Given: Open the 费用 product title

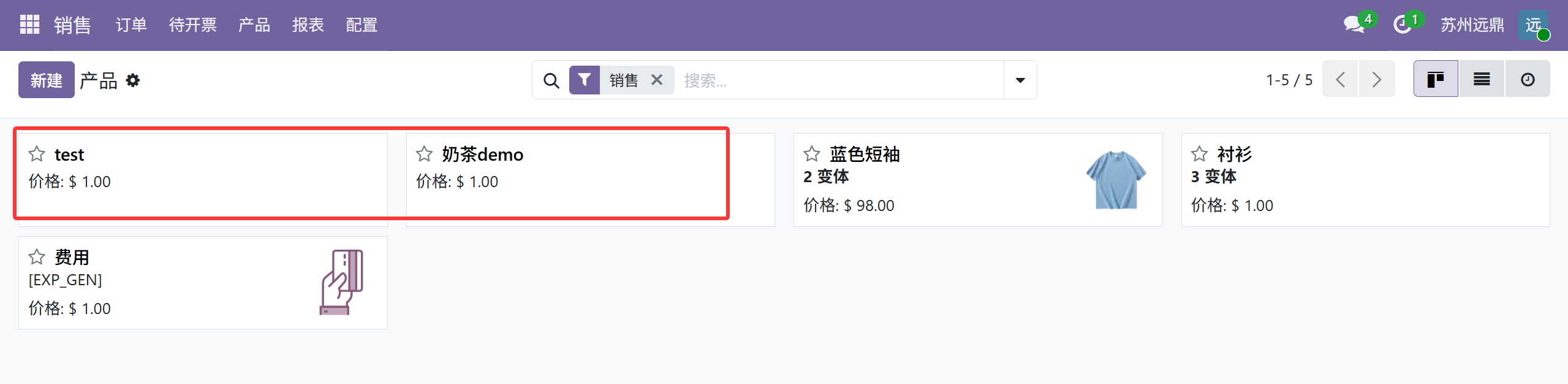Looking at the screenshot, I should pos(72,258).
